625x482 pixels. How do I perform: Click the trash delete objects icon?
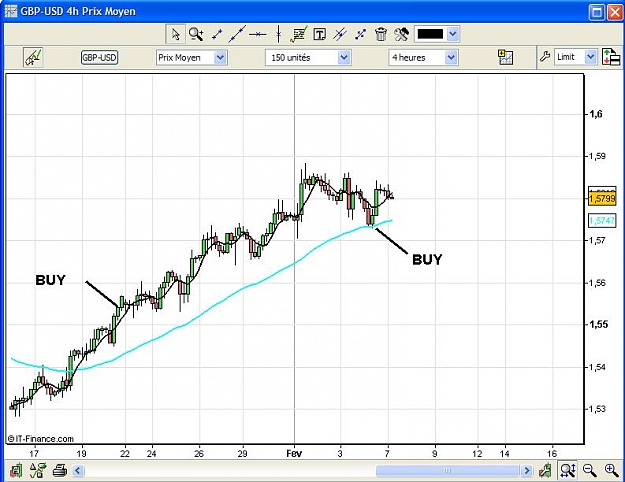(381, 34)
